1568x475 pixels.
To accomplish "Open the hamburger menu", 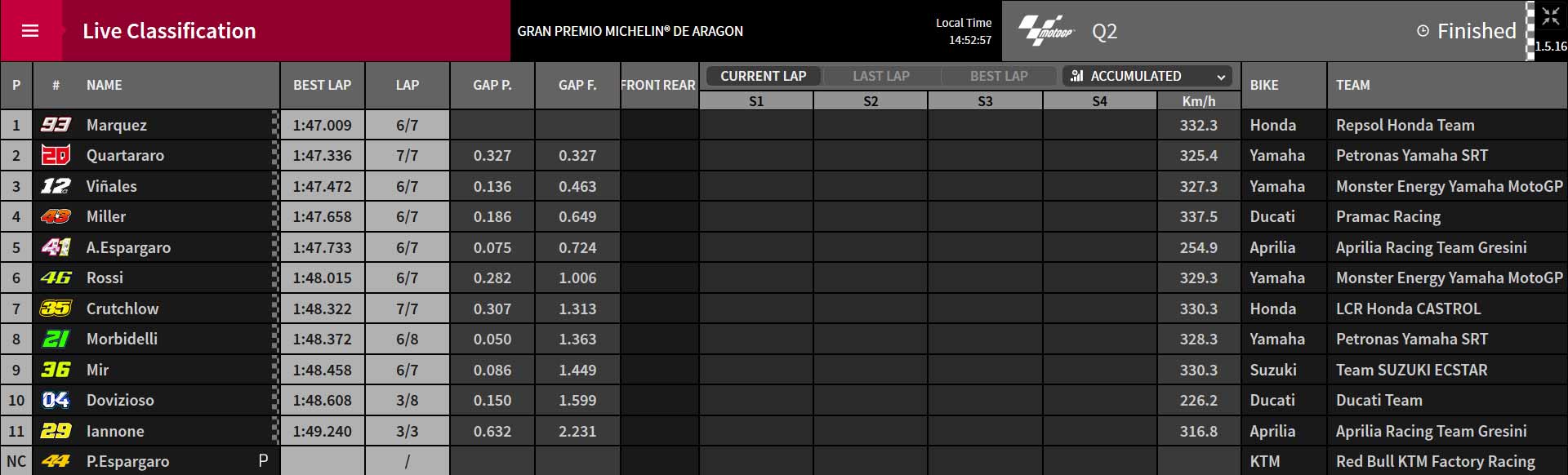I will 30,31.
